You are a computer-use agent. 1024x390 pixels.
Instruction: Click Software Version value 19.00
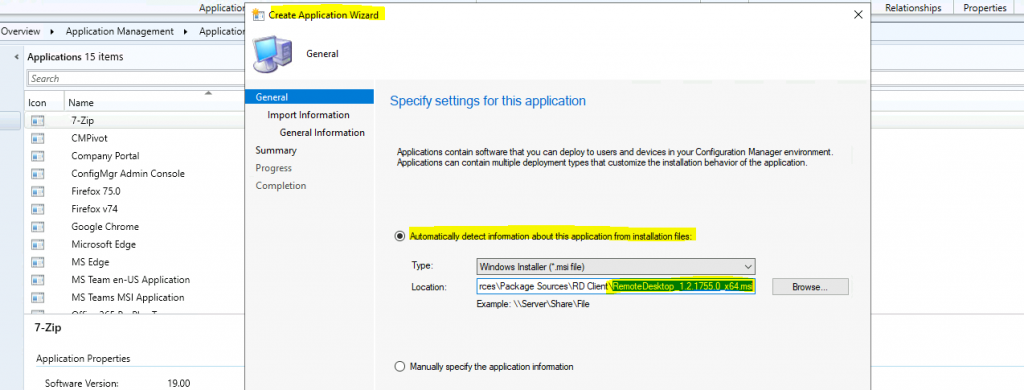pos(179,383)
